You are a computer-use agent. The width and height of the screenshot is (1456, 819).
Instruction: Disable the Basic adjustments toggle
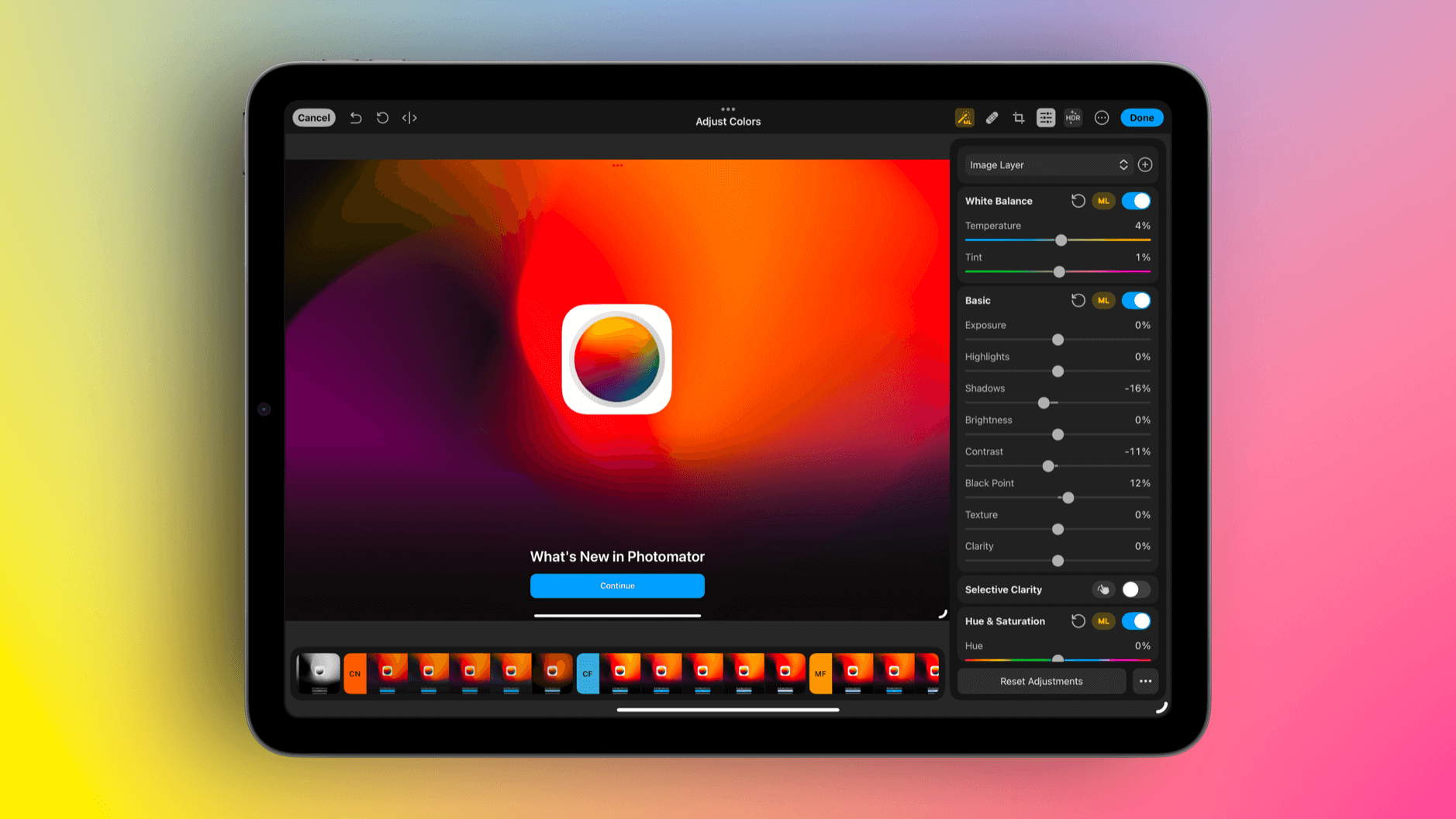coord(1137,300)
